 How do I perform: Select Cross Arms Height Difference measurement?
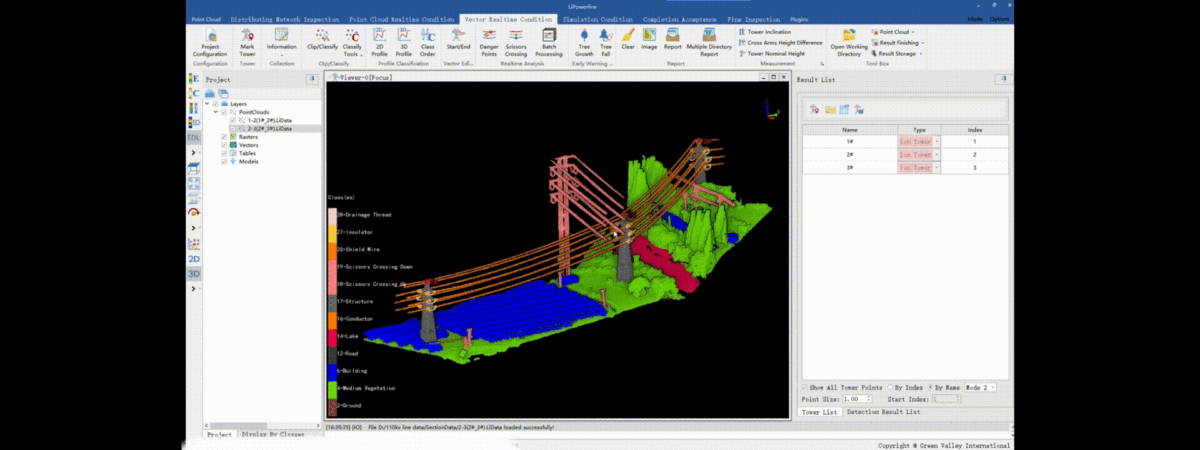781,43
